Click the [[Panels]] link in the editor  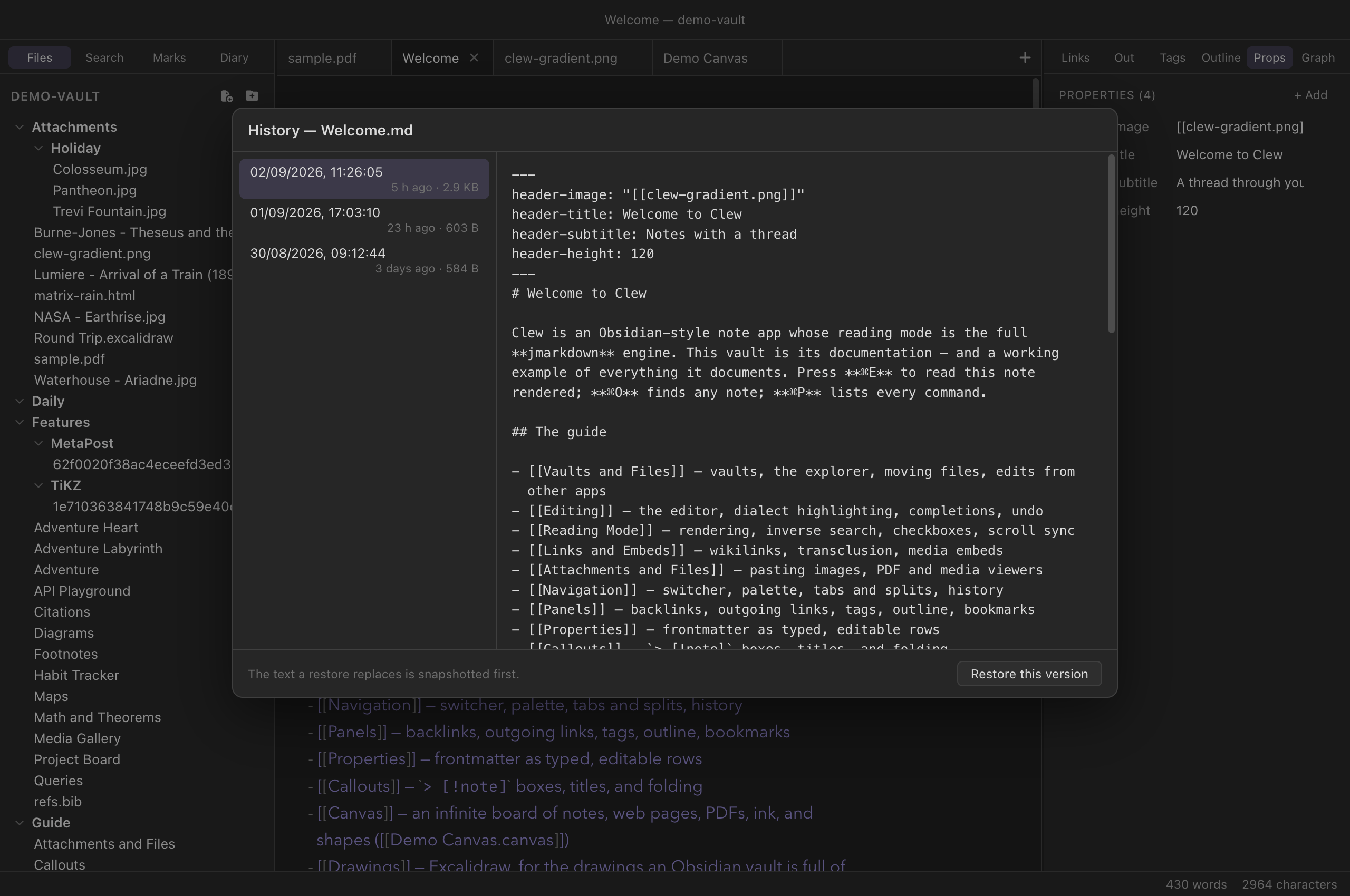[352, 733]
